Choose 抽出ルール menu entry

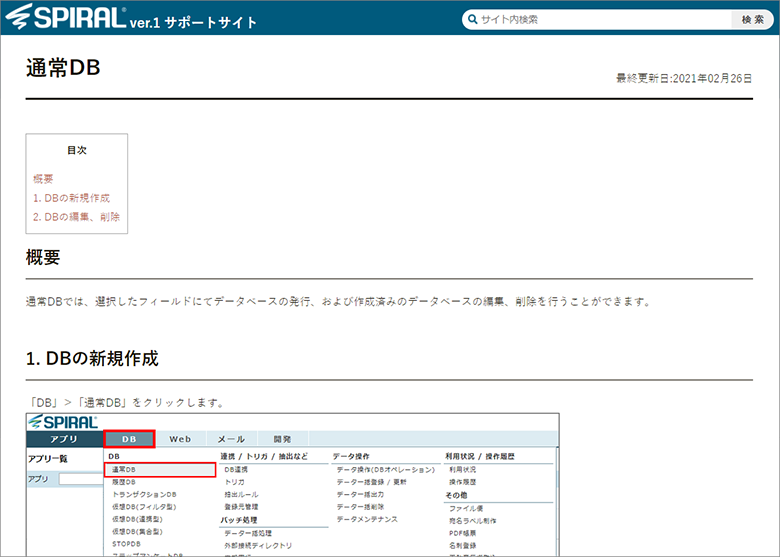(x=241, y=494)
